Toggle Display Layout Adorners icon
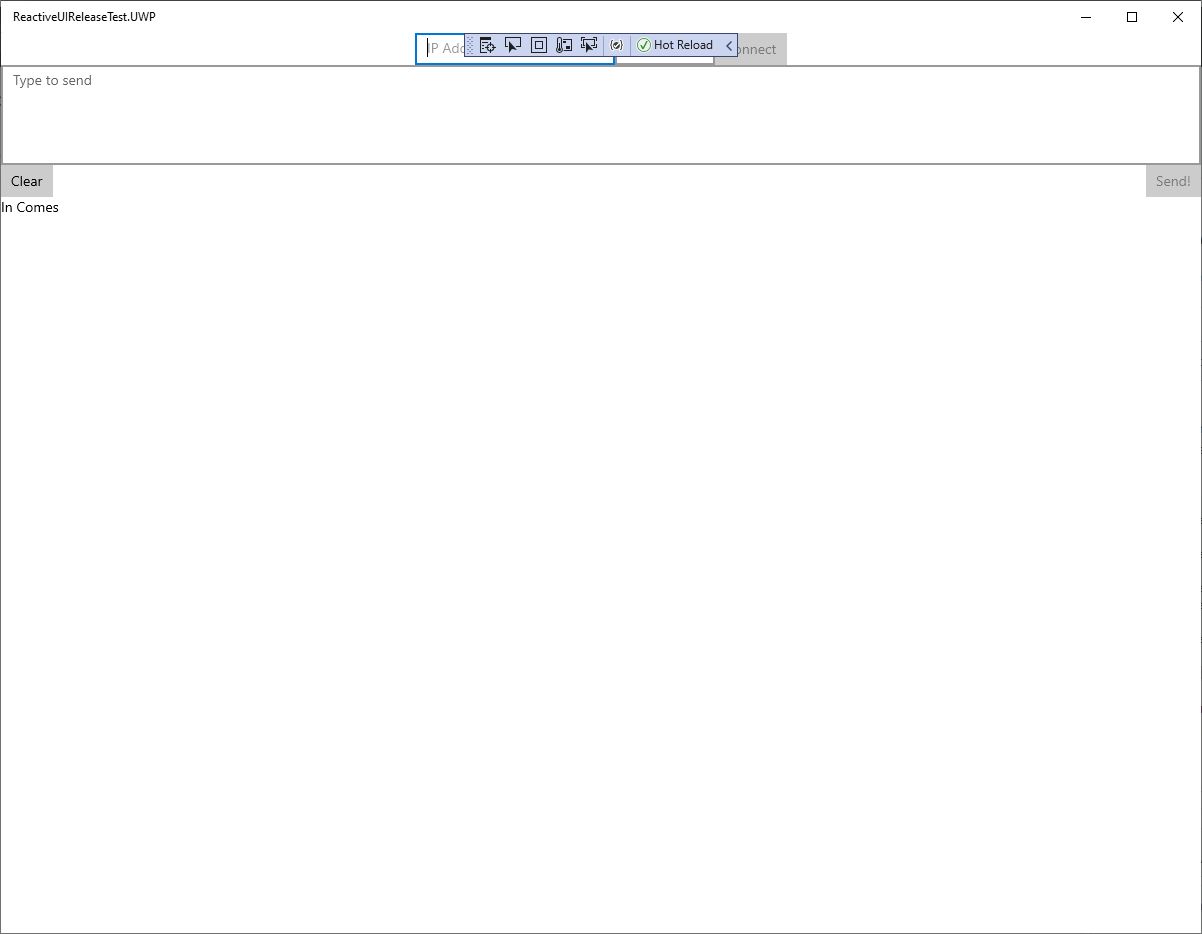 click(x=539, y=45)
